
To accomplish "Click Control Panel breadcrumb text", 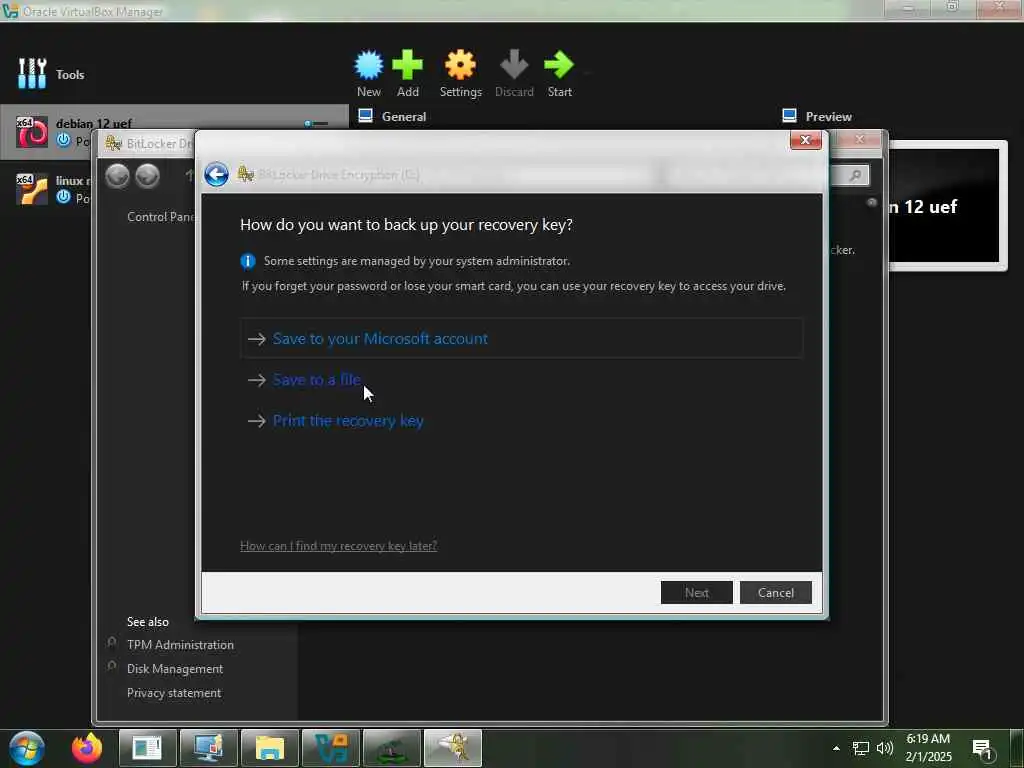I will point(161,217).
